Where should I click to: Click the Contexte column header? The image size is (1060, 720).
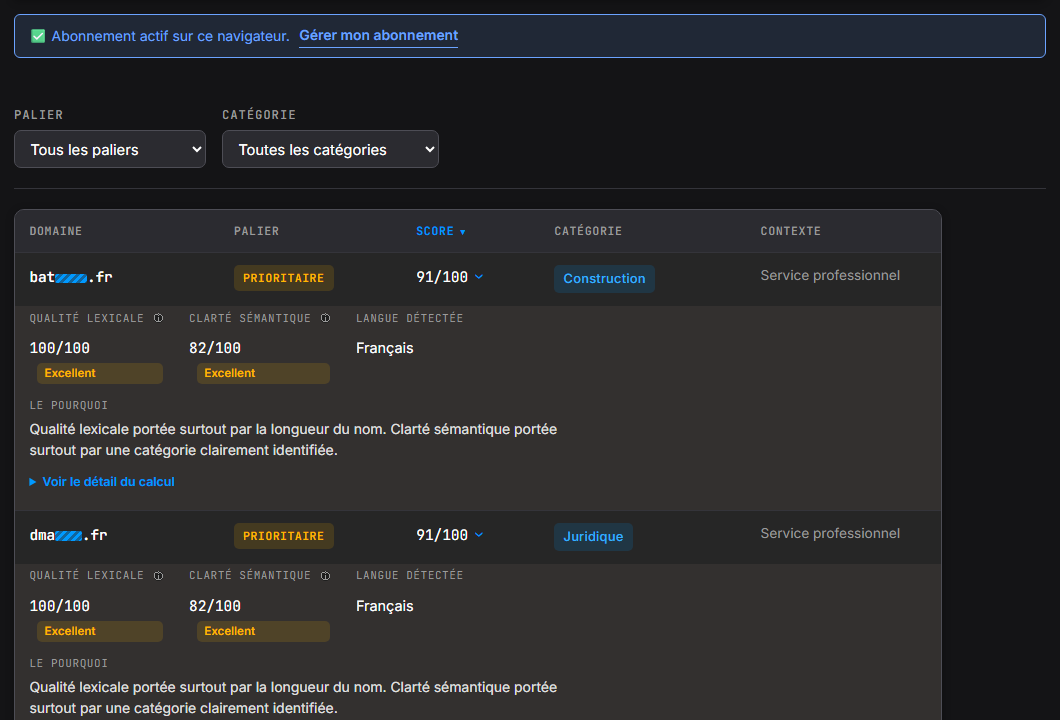tap(791, 231)
